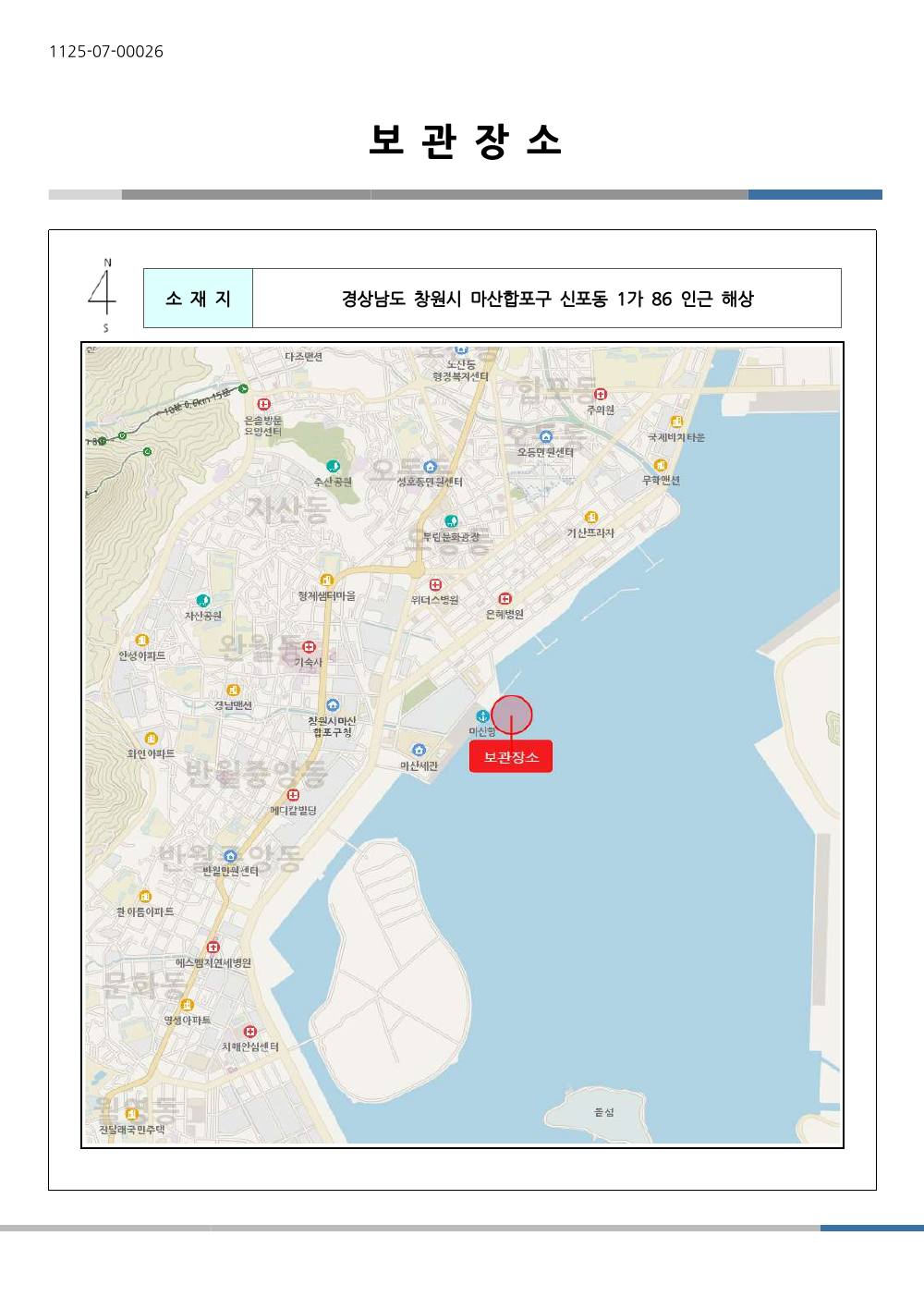This screenshot has height=1309, width=924.
Task: Select the 영생아파트 yellow apartment icon
Action: 188,1005
